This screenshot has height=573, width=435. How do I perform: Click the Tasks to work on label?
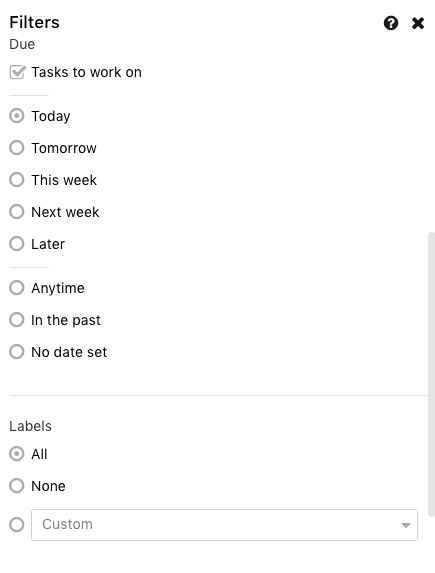[86, 72]
